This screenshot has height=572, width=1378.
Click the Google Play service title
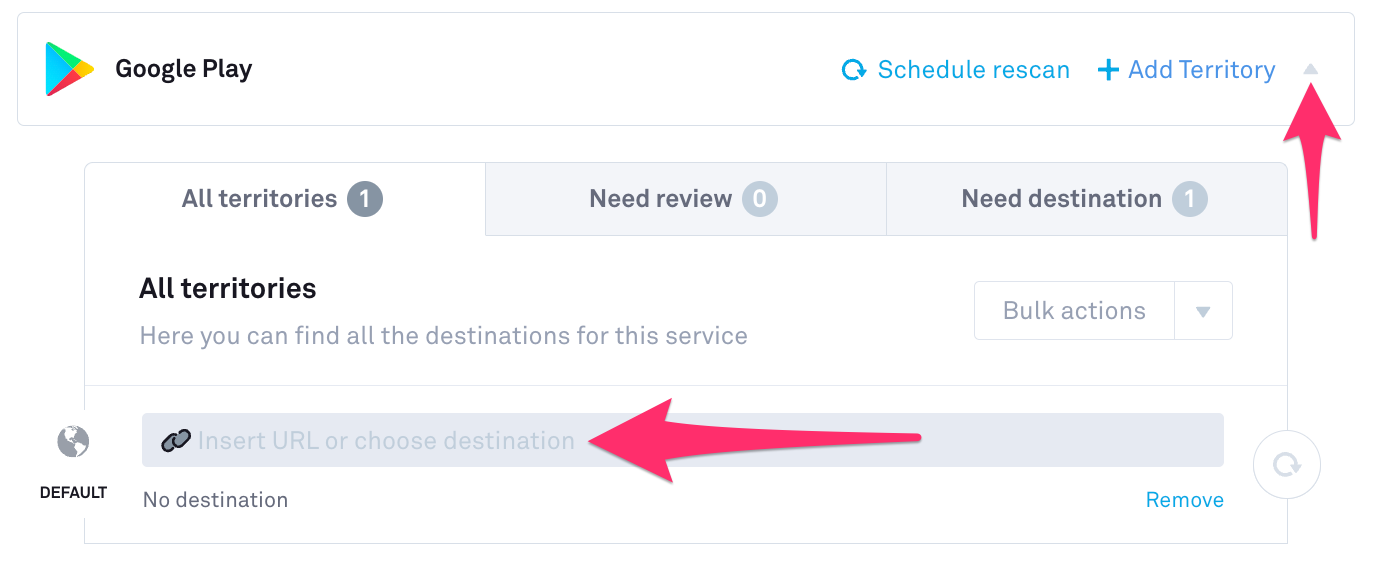coord(183,69)
